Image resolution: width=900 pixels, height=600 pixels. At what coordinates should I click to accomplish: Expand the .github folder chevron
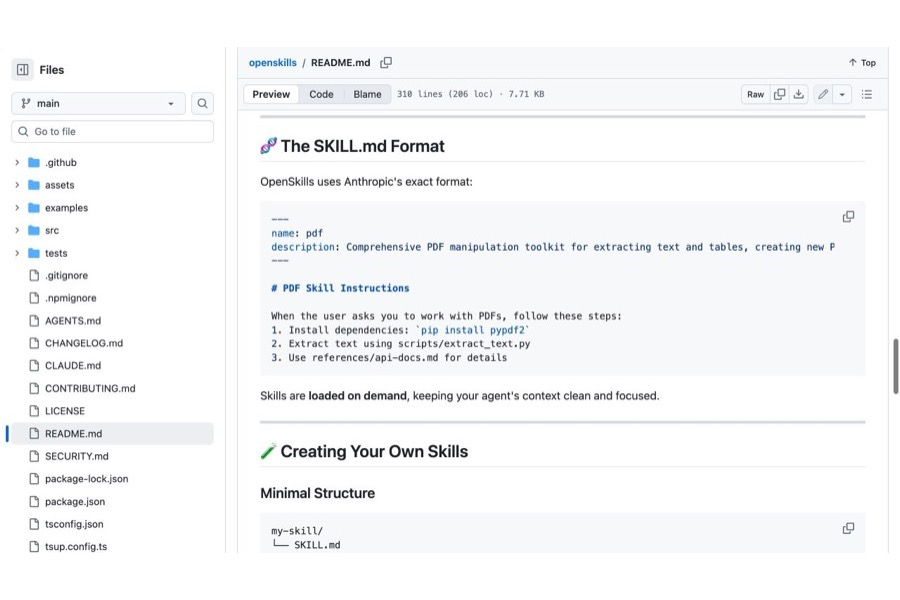17,162
